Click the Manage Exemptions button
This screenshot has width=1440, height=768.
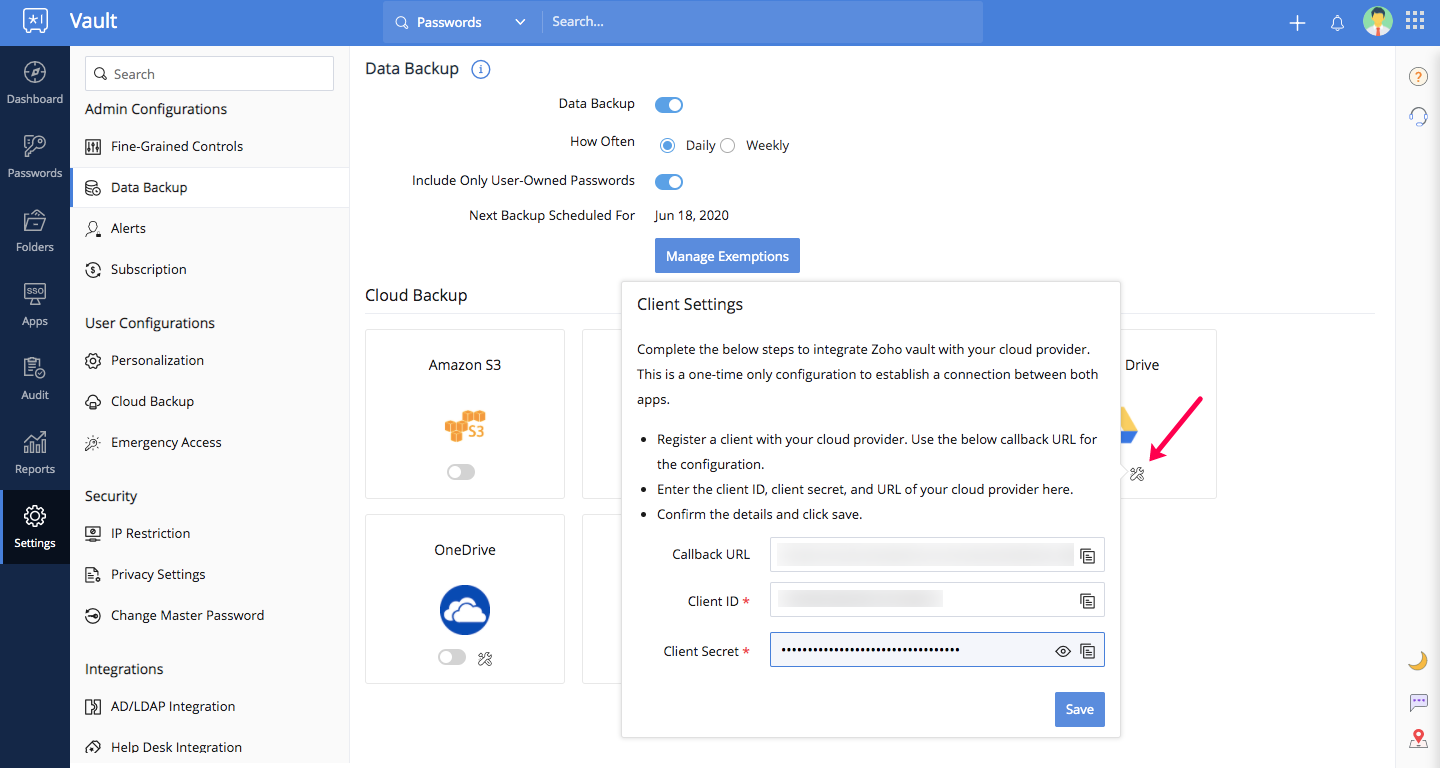727,256
